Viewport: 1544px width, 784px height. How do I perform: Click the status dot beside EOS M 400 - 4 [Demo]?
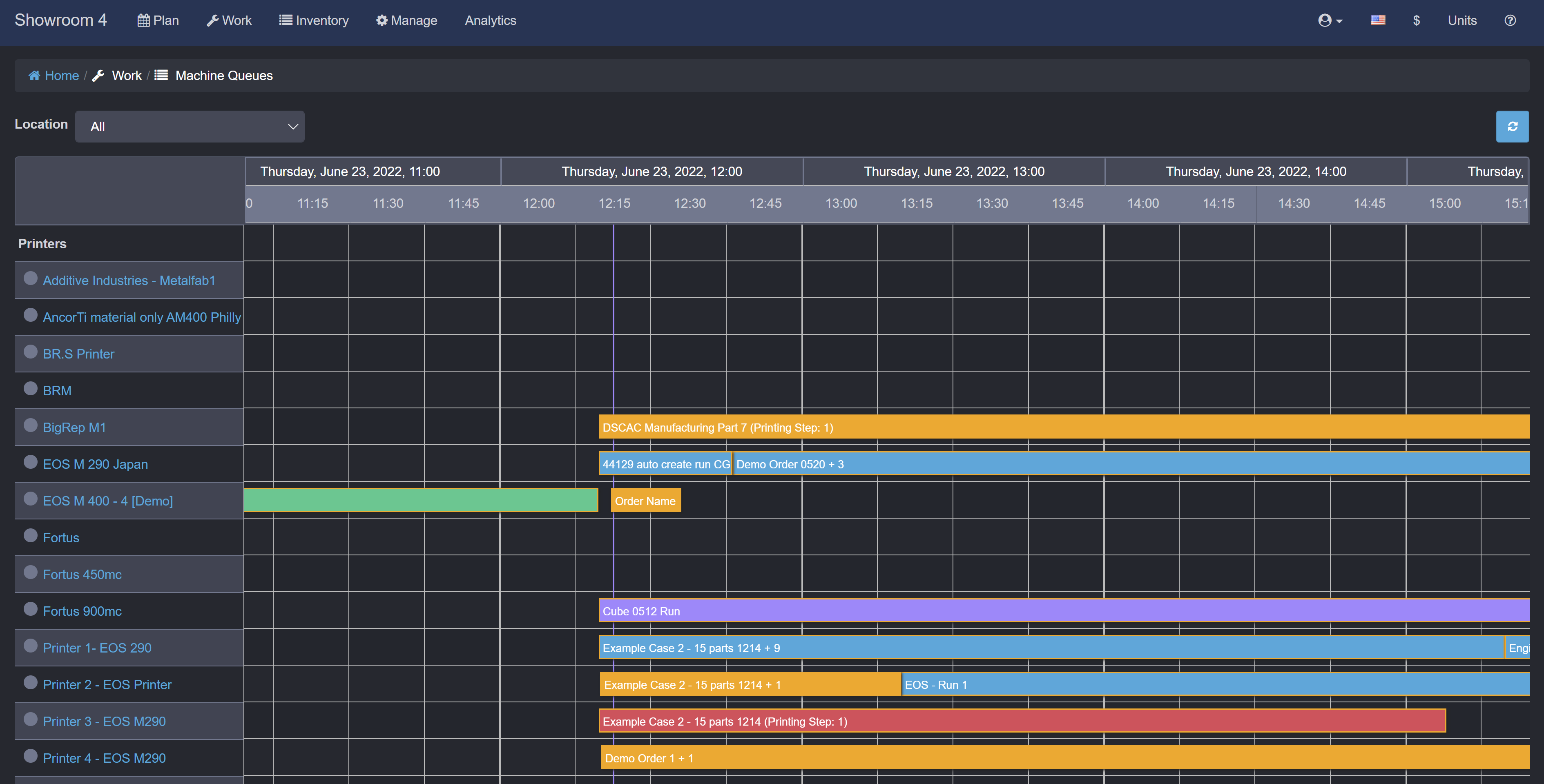coord(31,499)
